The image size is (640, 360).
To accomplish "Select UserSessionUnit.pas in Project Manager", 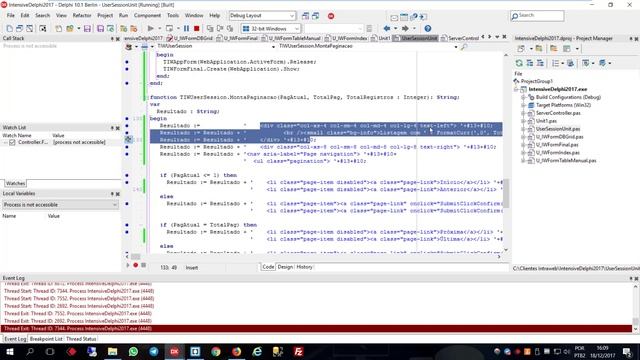I will point(558,129).
